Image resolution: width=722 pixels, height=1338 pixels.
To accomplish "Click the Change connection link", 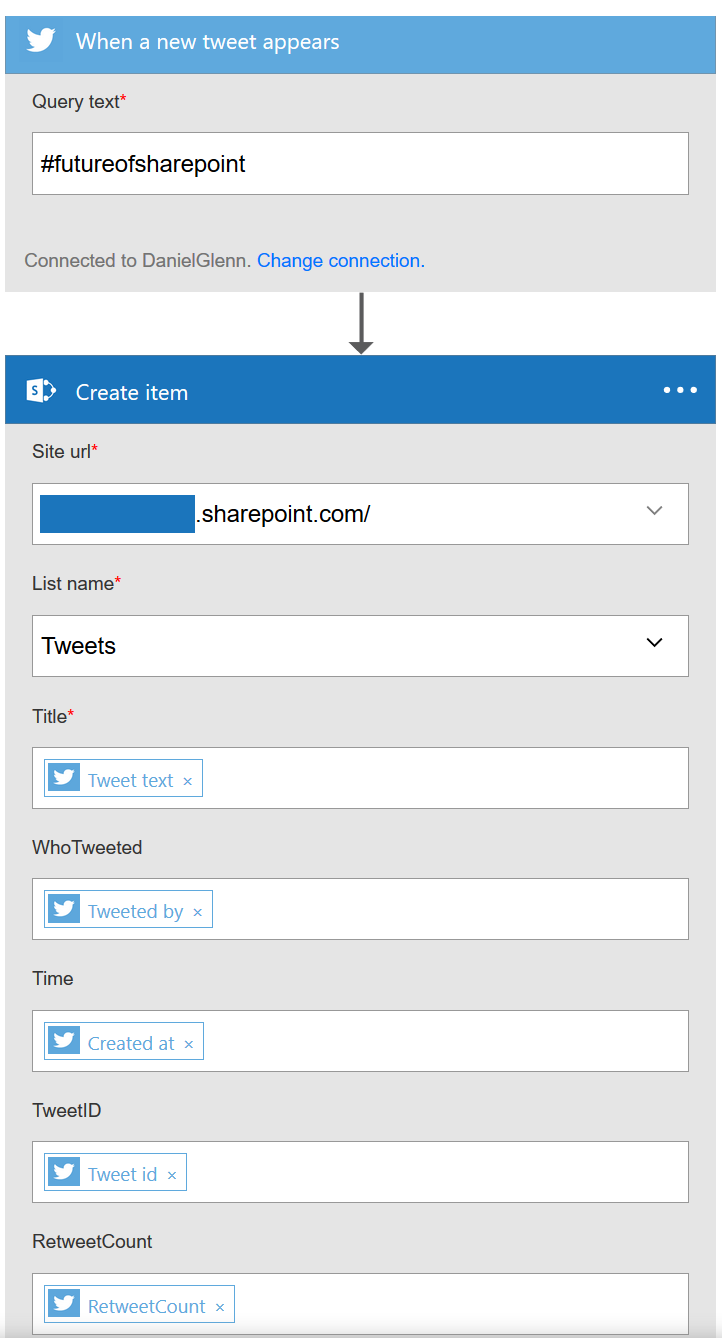I will 340,260.
